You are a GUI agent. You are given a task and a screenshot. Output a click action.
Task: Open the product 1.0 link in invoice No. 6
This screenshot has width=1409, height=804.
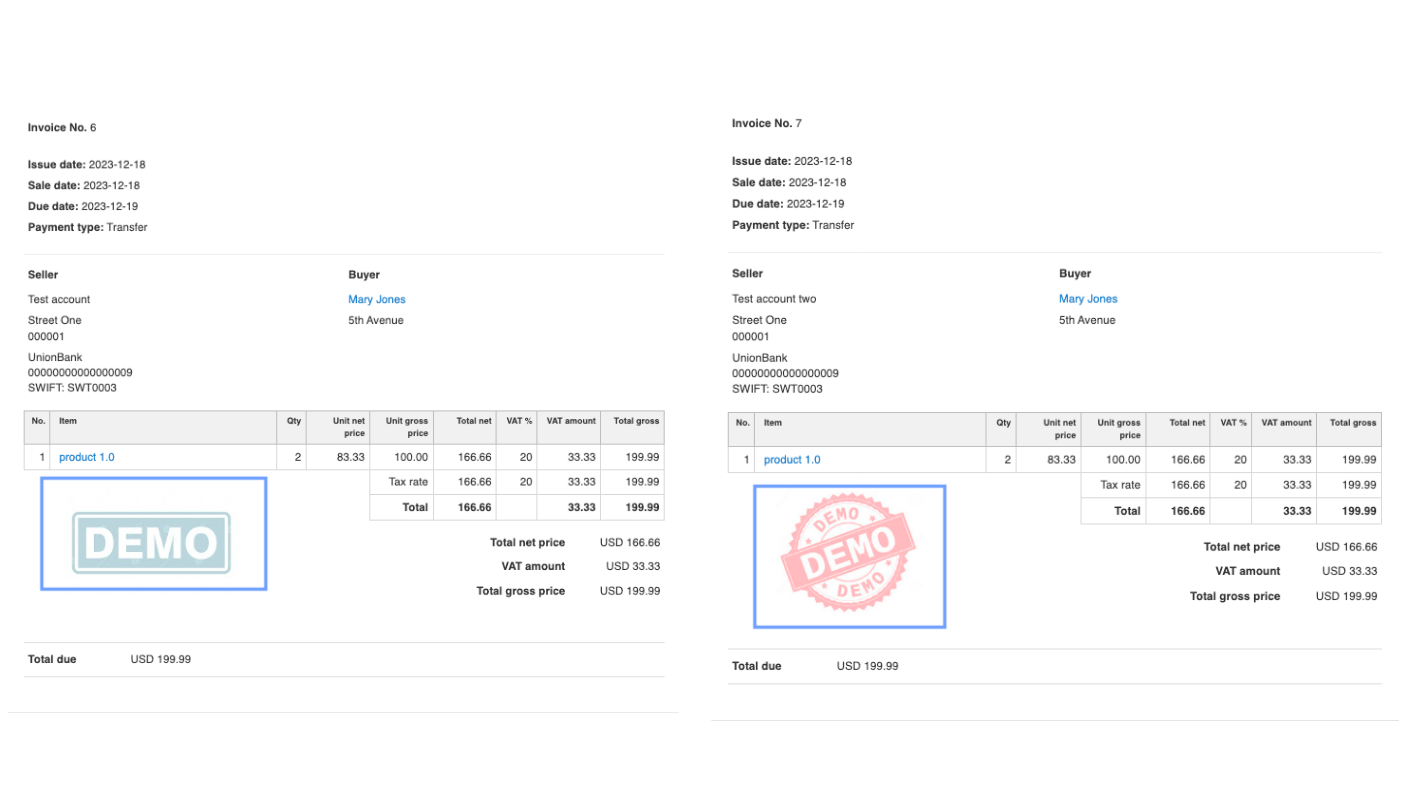coord(87,457)
